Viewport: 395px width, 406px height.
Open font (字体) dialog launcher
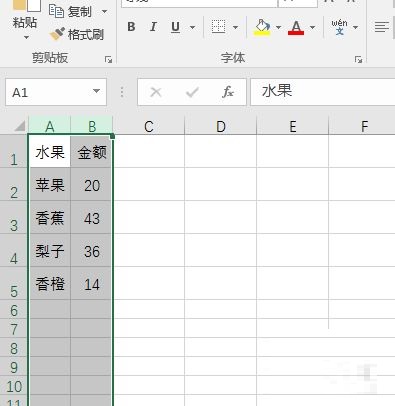click(x=358, y=60)
